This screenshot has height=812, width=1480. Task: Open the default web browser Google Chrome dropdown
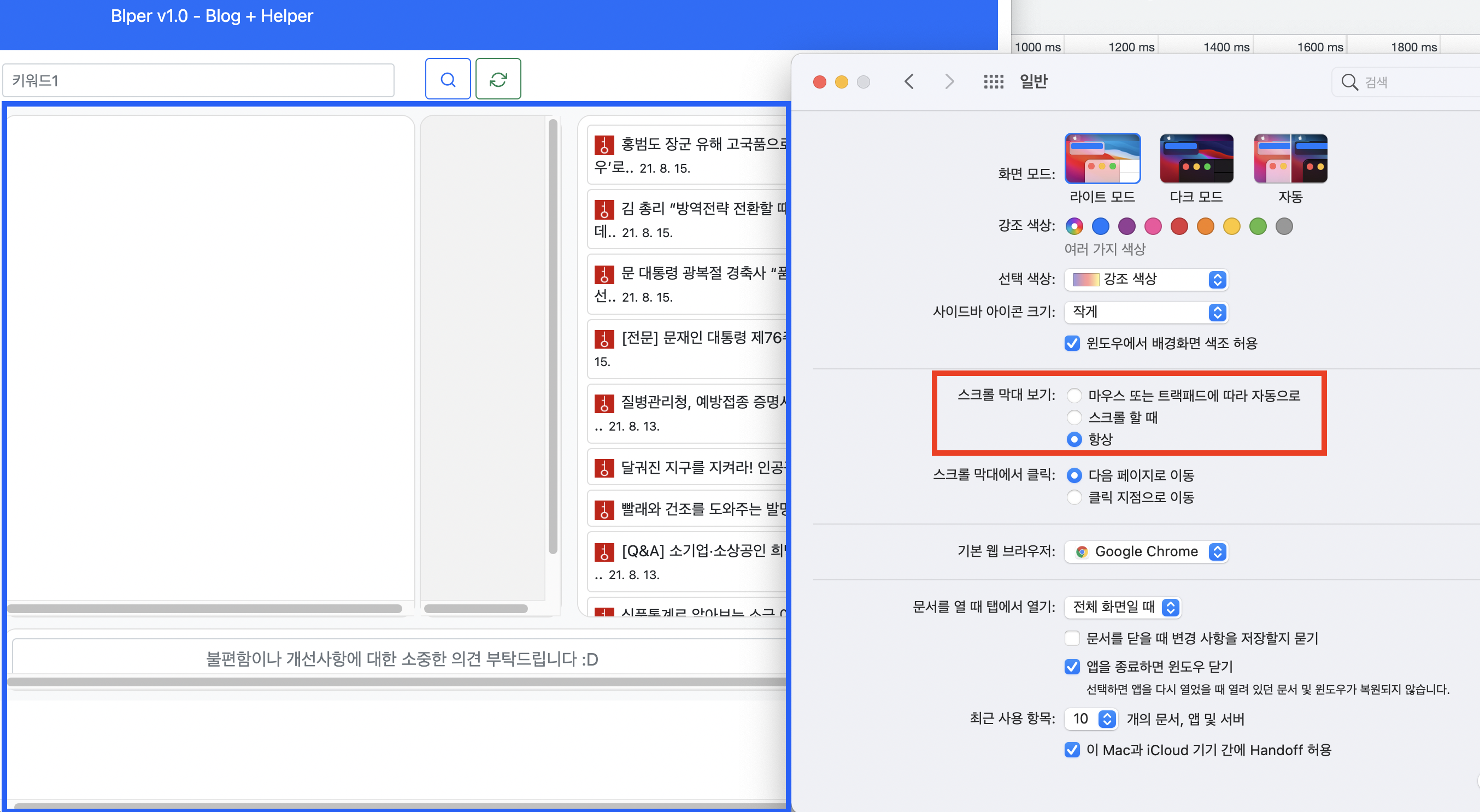coord(1146,551)
